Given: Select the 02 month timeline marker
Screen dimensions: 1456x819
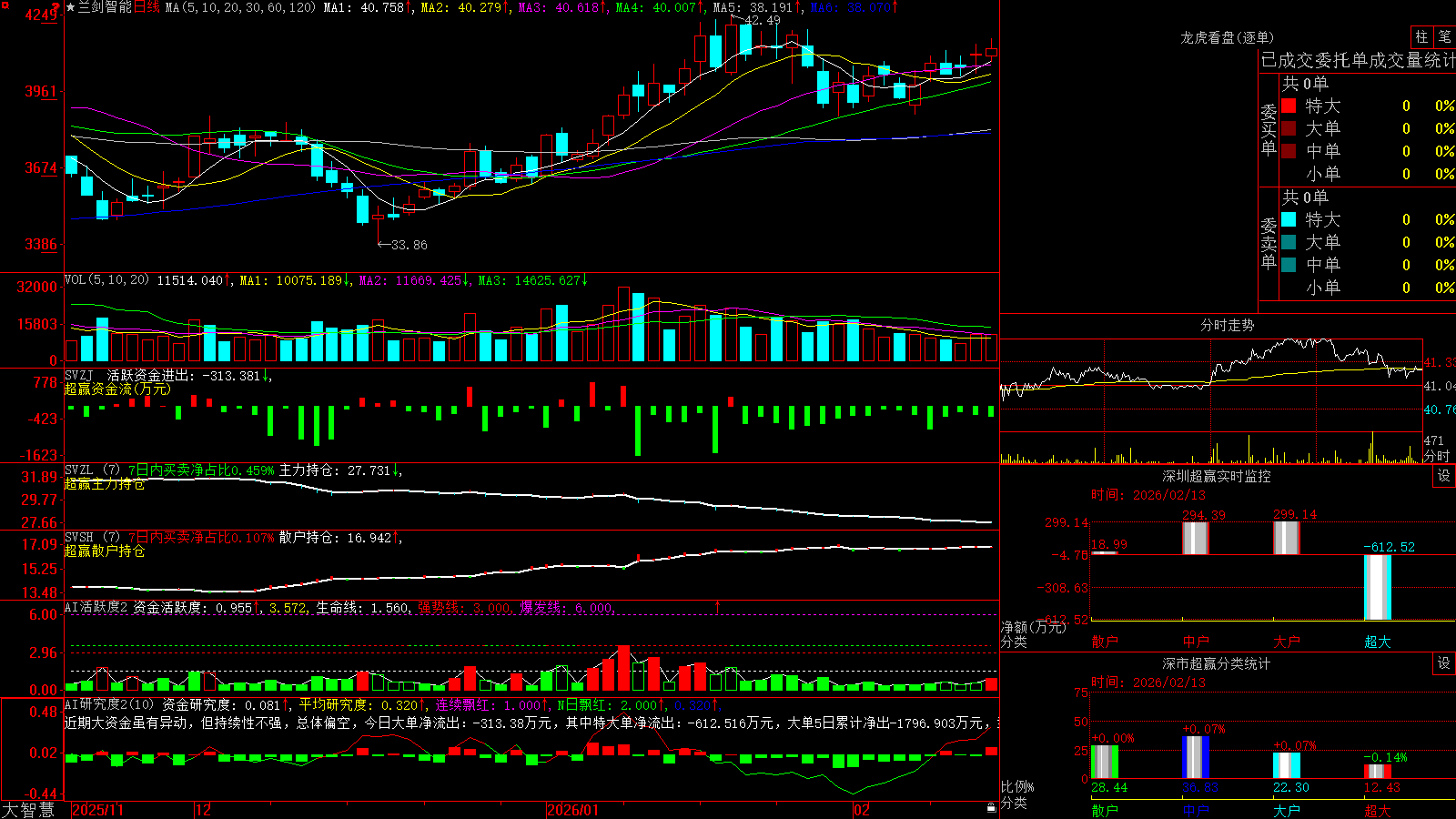Looking at the screenshot, I should coord(862,810).
